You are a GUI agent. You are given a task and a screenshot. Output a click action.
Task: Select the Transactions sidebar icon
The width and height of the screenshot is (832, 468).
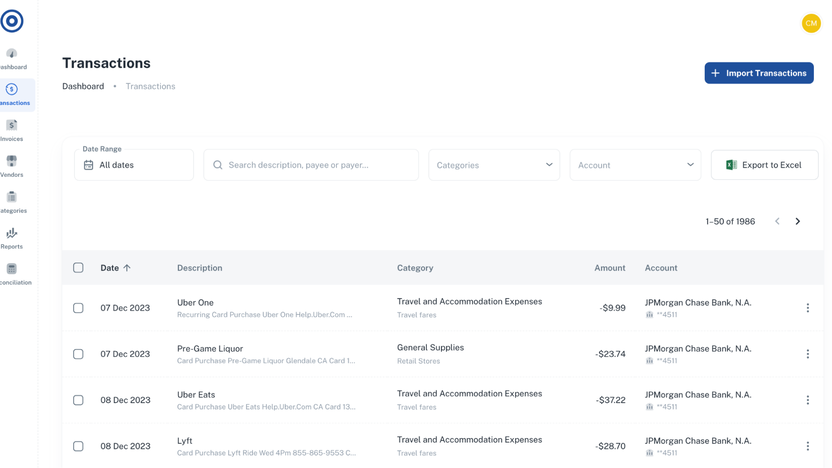tap(12, 89)
